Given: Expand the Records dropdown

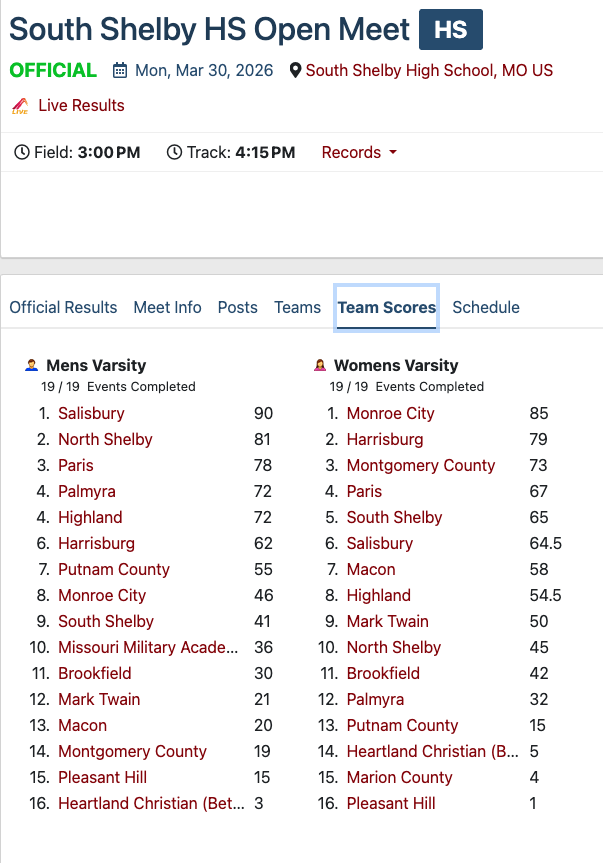Looking at the screenshot, I should click(359, 153).
